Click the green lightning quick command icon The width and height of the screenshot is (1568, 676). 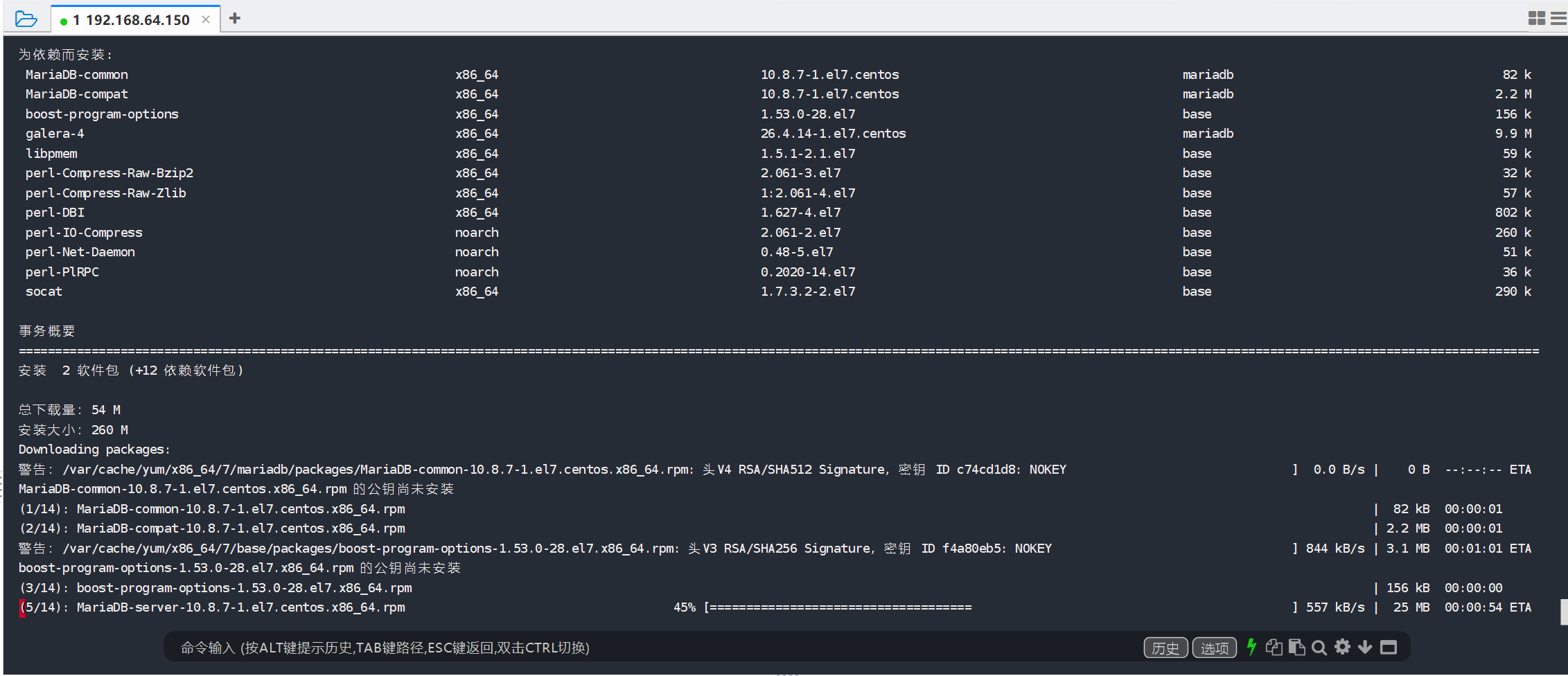coord(1251,647)
